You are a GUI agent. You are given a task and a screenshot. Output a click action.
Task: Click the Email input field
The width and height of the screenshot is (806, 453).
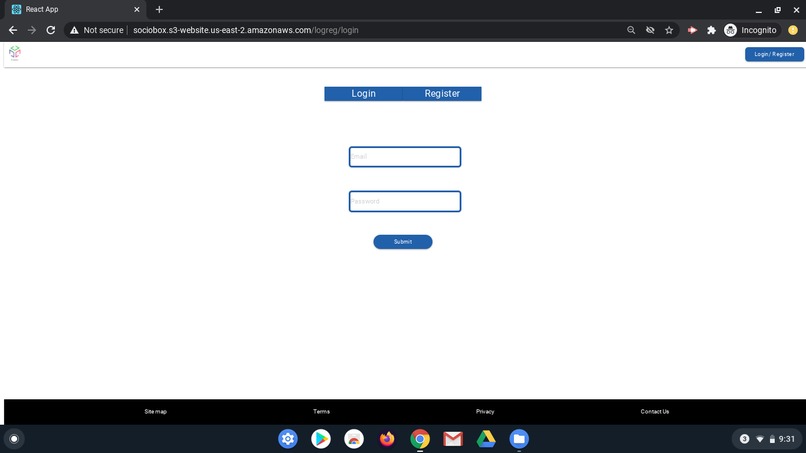tap(405, 157)
